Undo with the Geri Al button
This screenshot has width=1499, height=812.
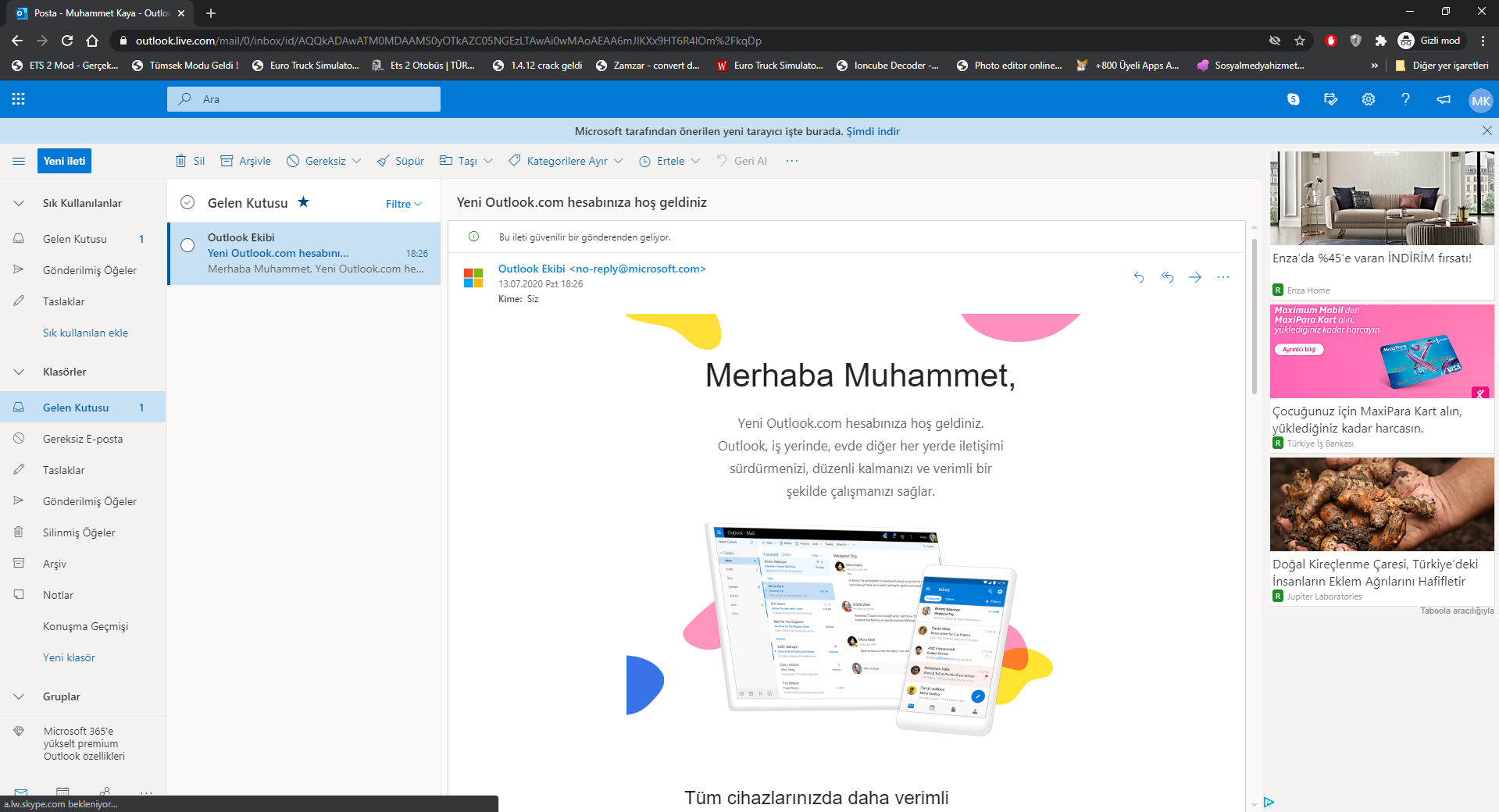742,161
